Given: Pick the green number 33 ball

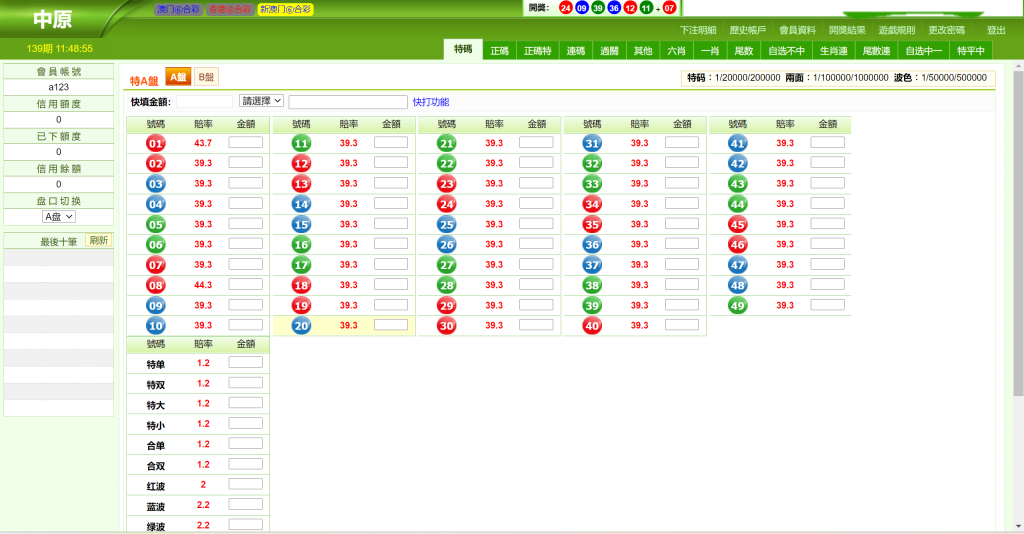Looking at the screenshot, I should click(592, 183).
